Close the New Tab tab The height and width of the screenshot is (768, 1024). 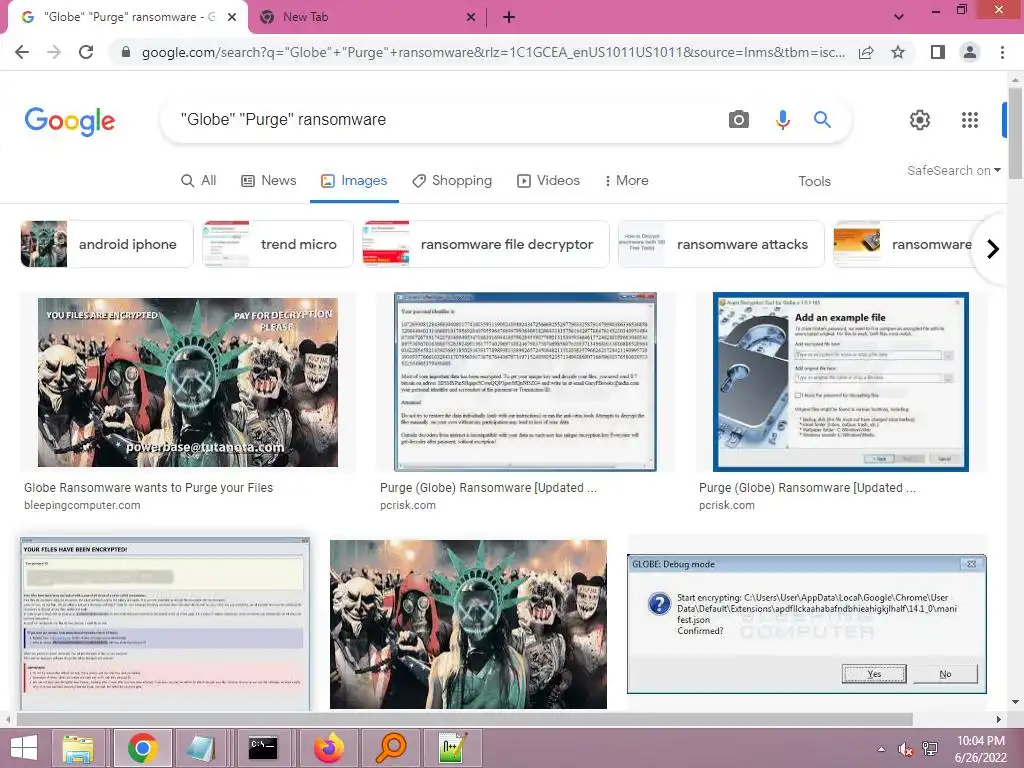471,18
